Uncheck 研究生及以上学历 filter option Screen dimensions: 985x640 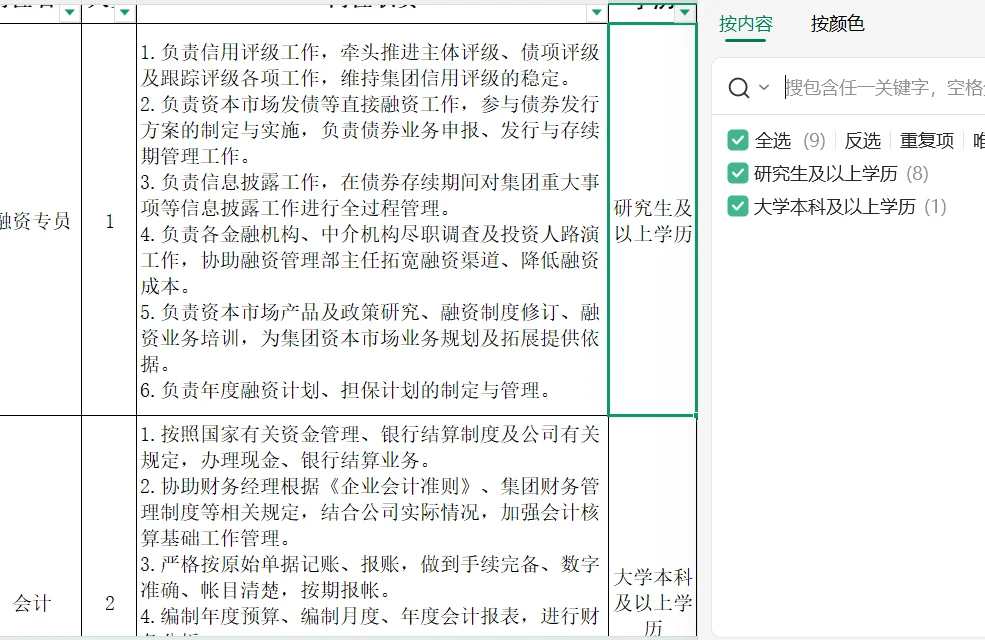737,173
